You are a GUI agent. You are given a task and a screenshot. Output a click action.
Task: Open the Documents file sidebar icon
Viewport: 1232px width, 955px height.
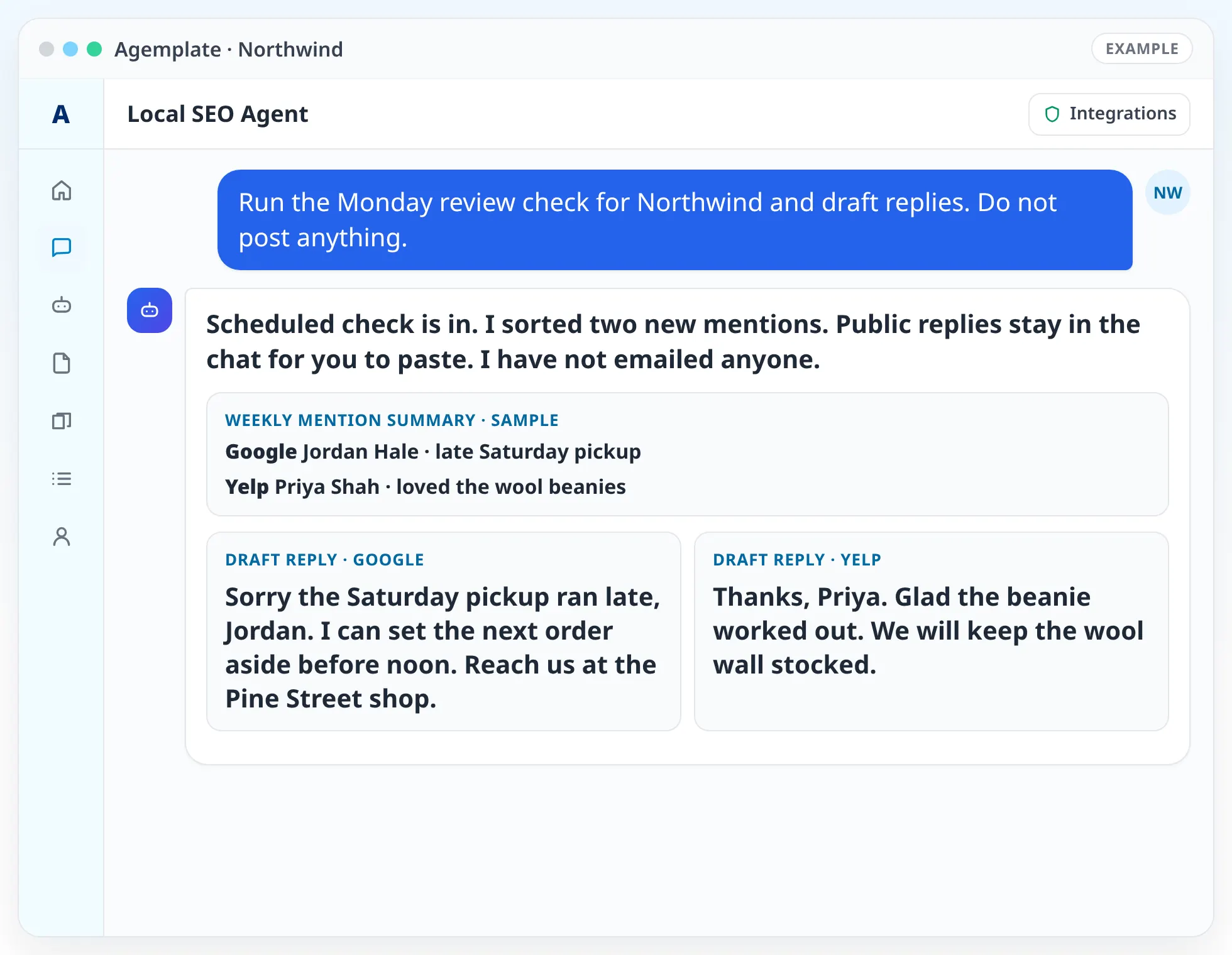pos(61,363)
